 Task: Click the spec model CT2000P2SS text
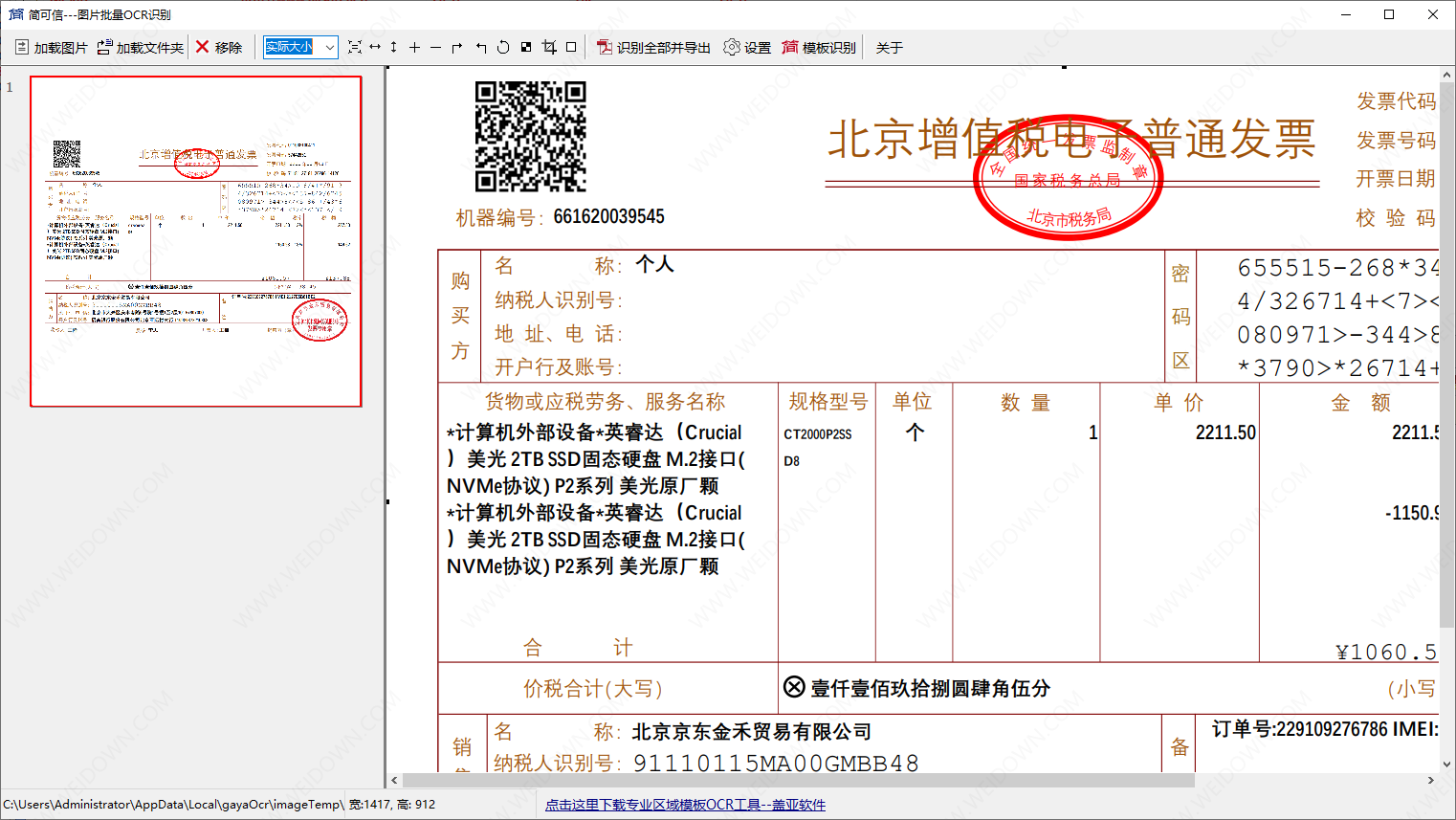click(x=818, y=434)
